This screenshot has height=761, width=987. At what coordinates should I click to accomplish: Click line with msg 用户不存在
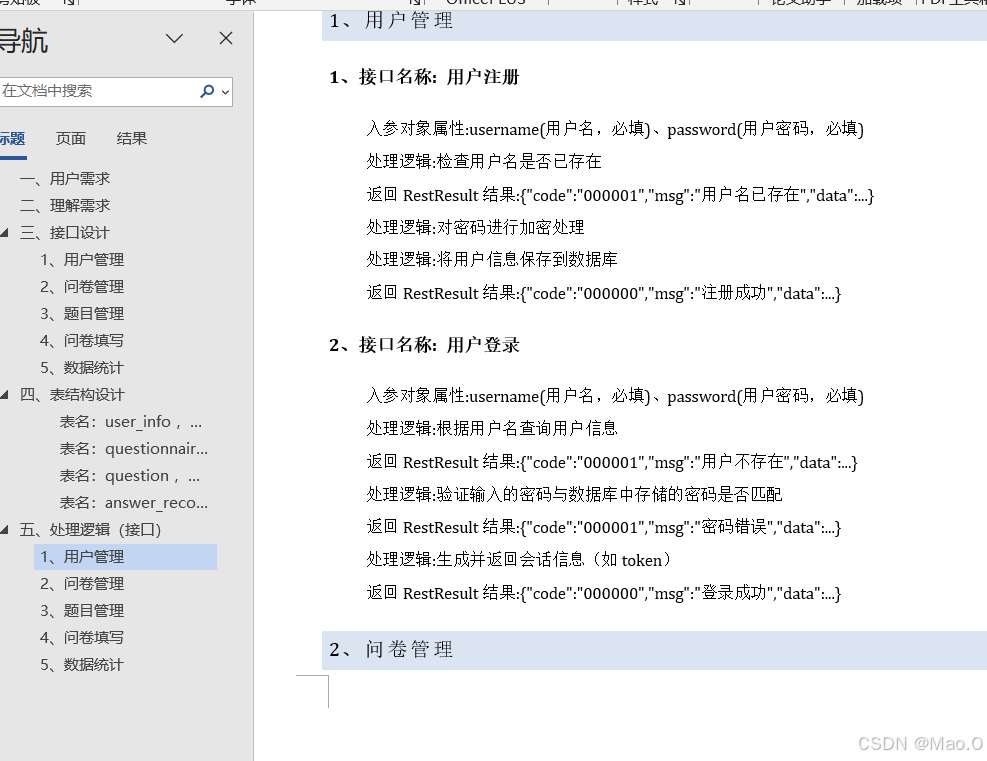612,462
